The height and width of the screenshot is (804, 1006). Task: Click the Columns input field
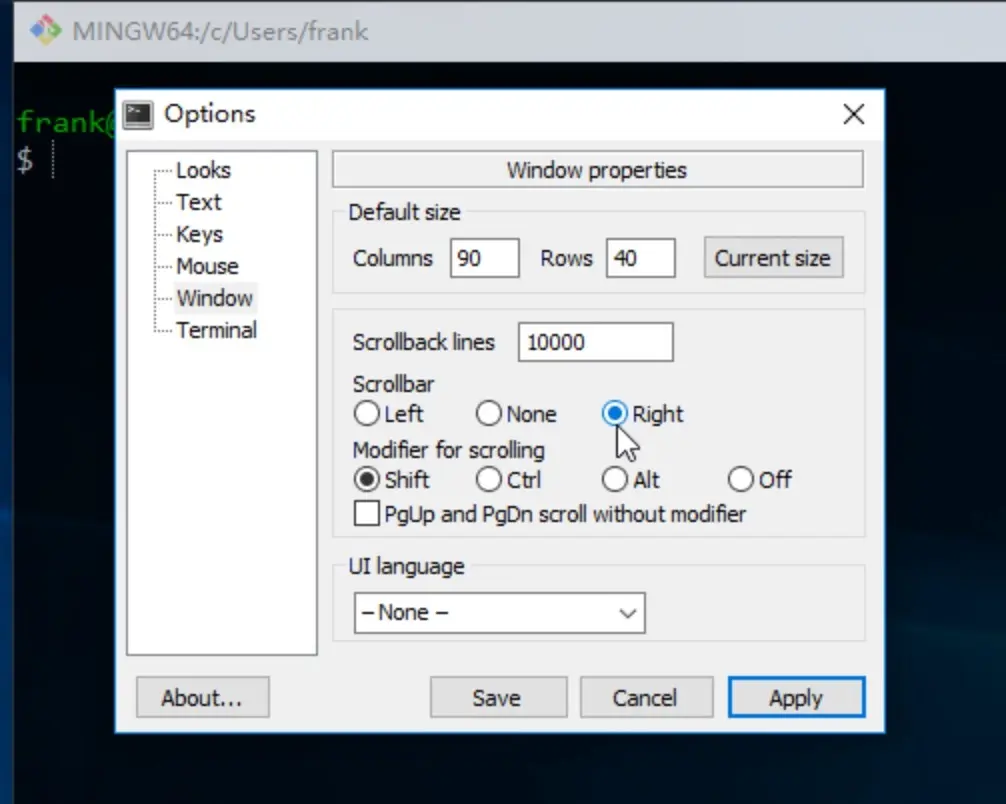484,258
